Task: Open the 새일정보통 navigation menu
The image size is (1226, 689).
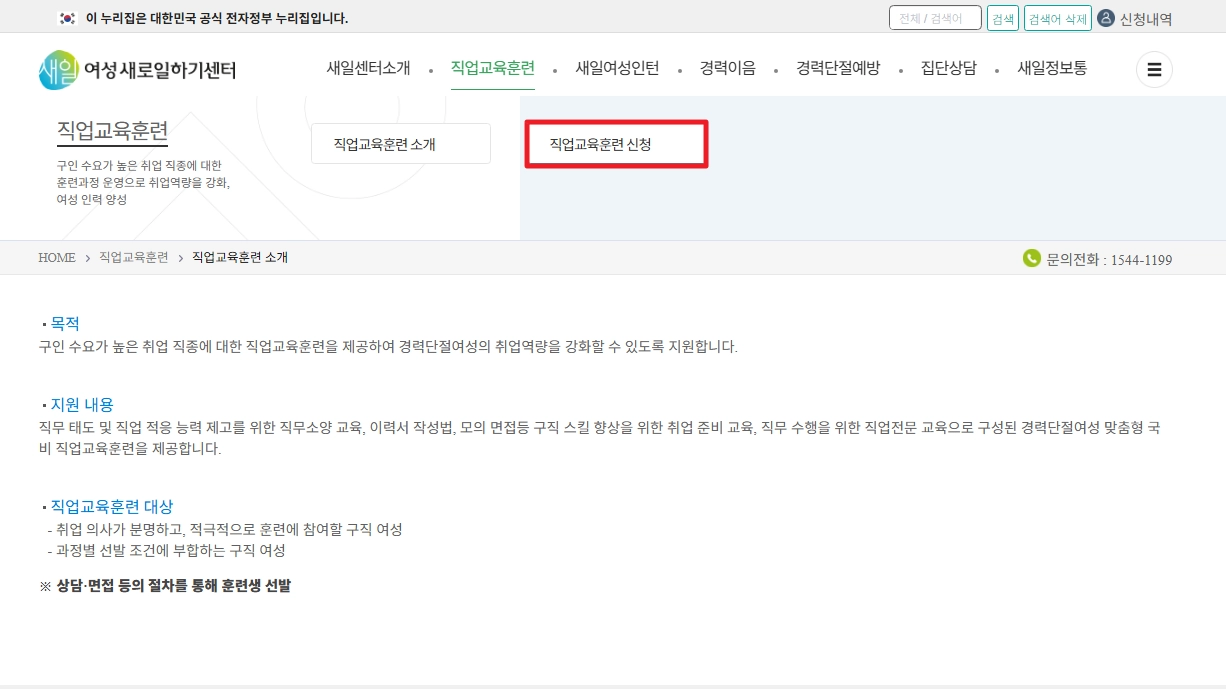Action: pyautogui.click(x=1052, y=68)
